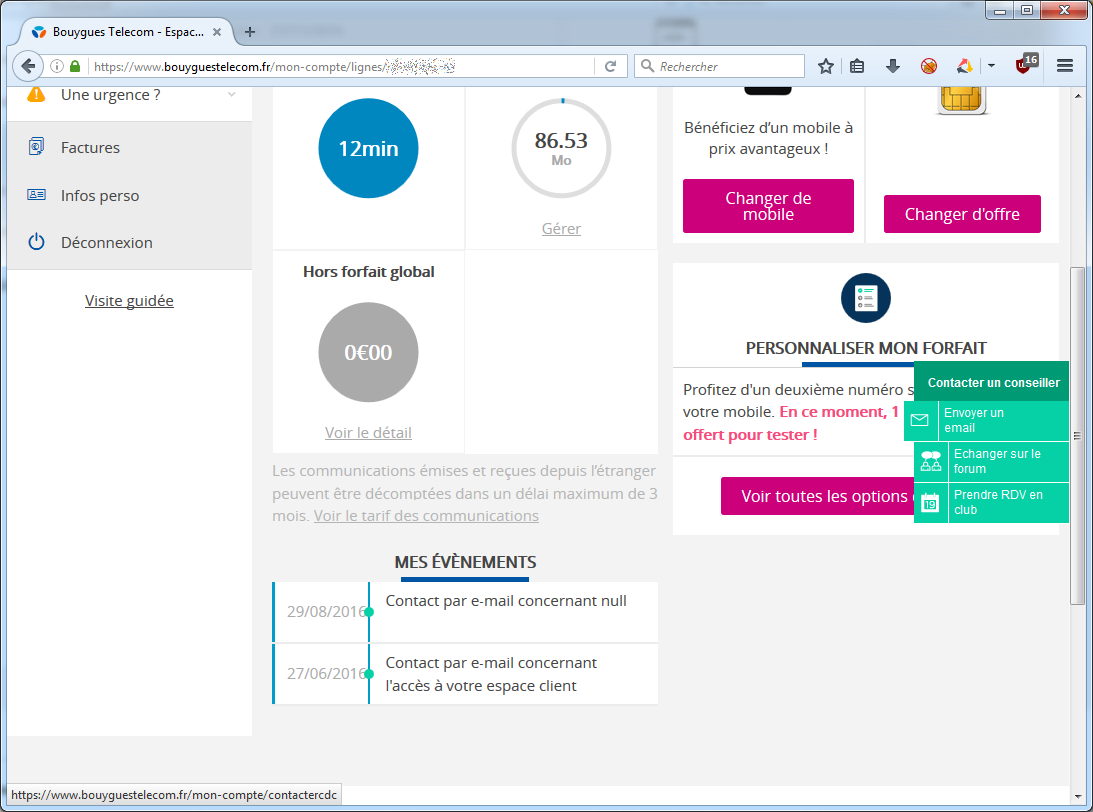Screen dimensions: 1093x812
Task: Open the bookmarks list icon
Action: (857, 66)
